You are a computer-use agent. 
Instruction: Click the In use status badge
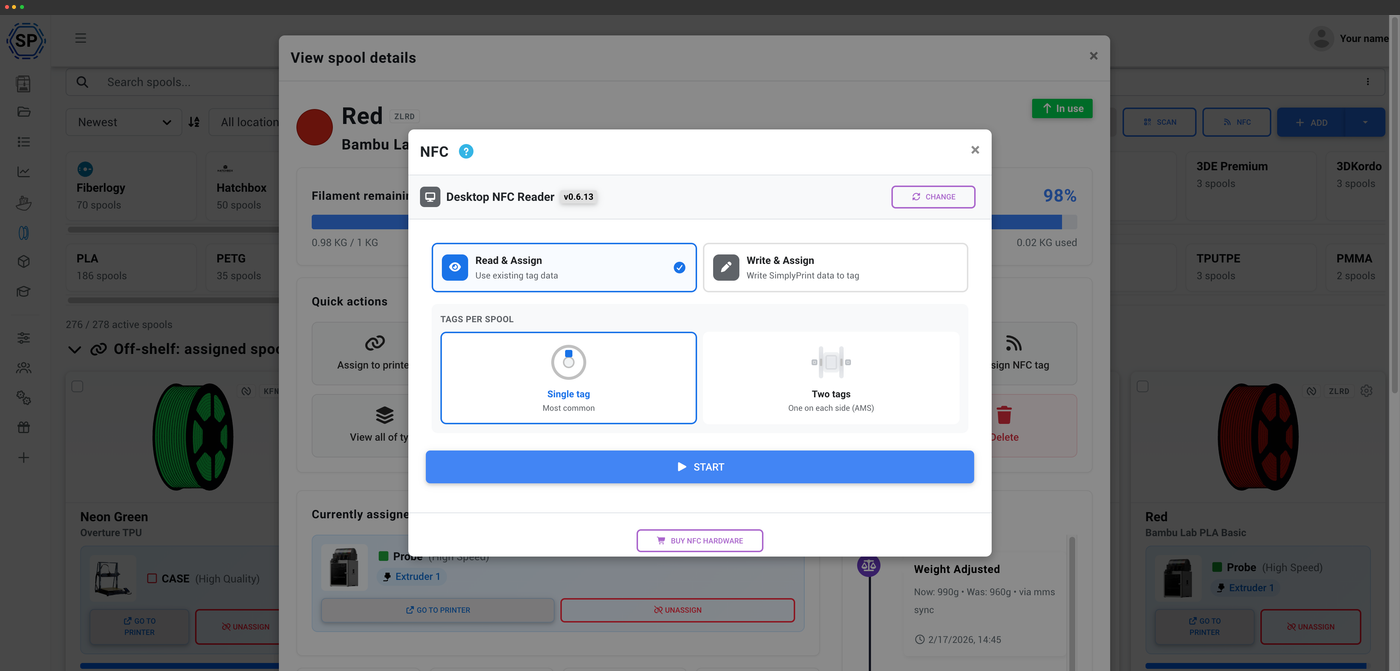[1062, 108]
